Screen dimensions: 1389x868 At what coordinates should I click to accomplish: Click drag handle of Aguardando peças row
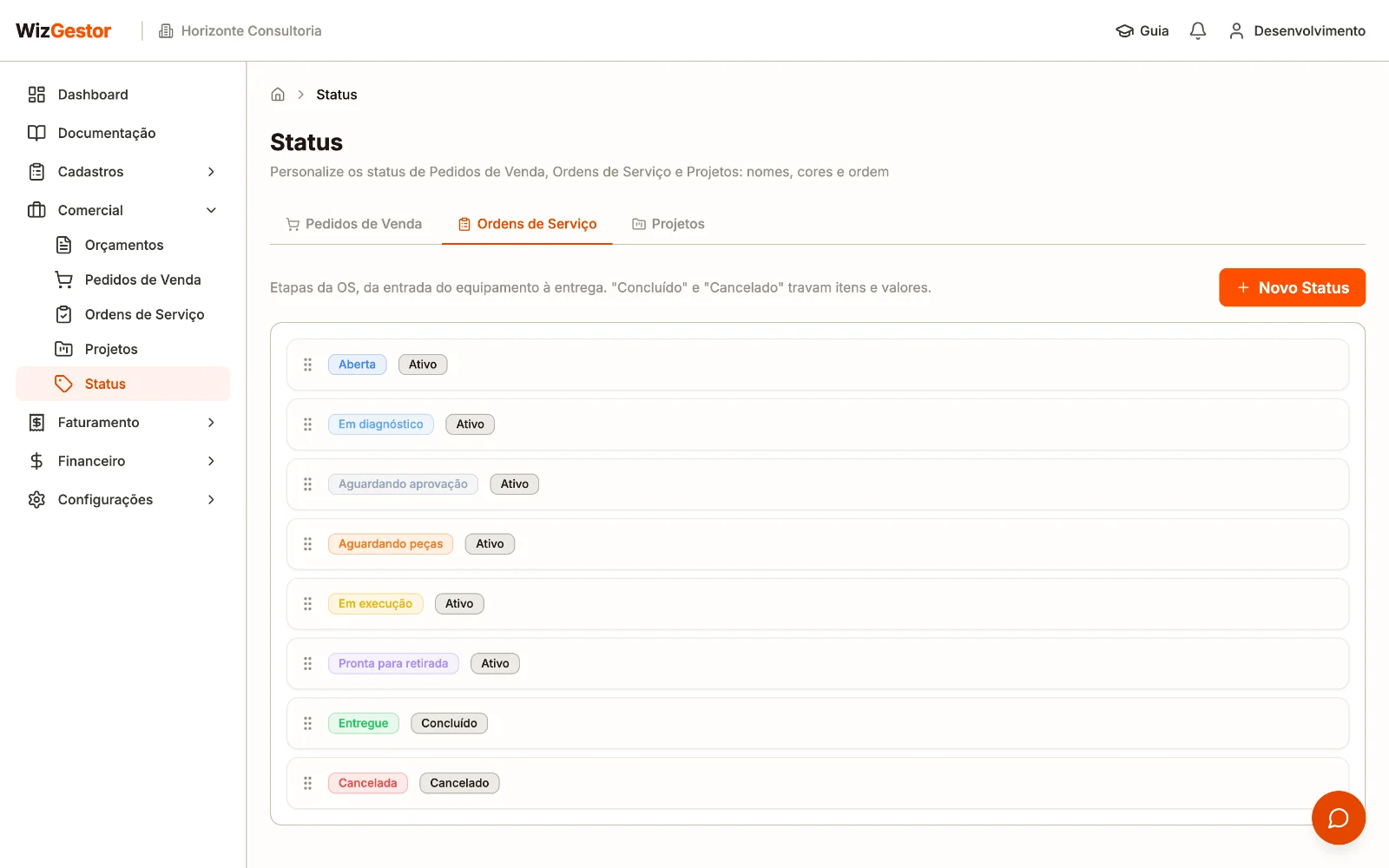click(x=307, y=544)
